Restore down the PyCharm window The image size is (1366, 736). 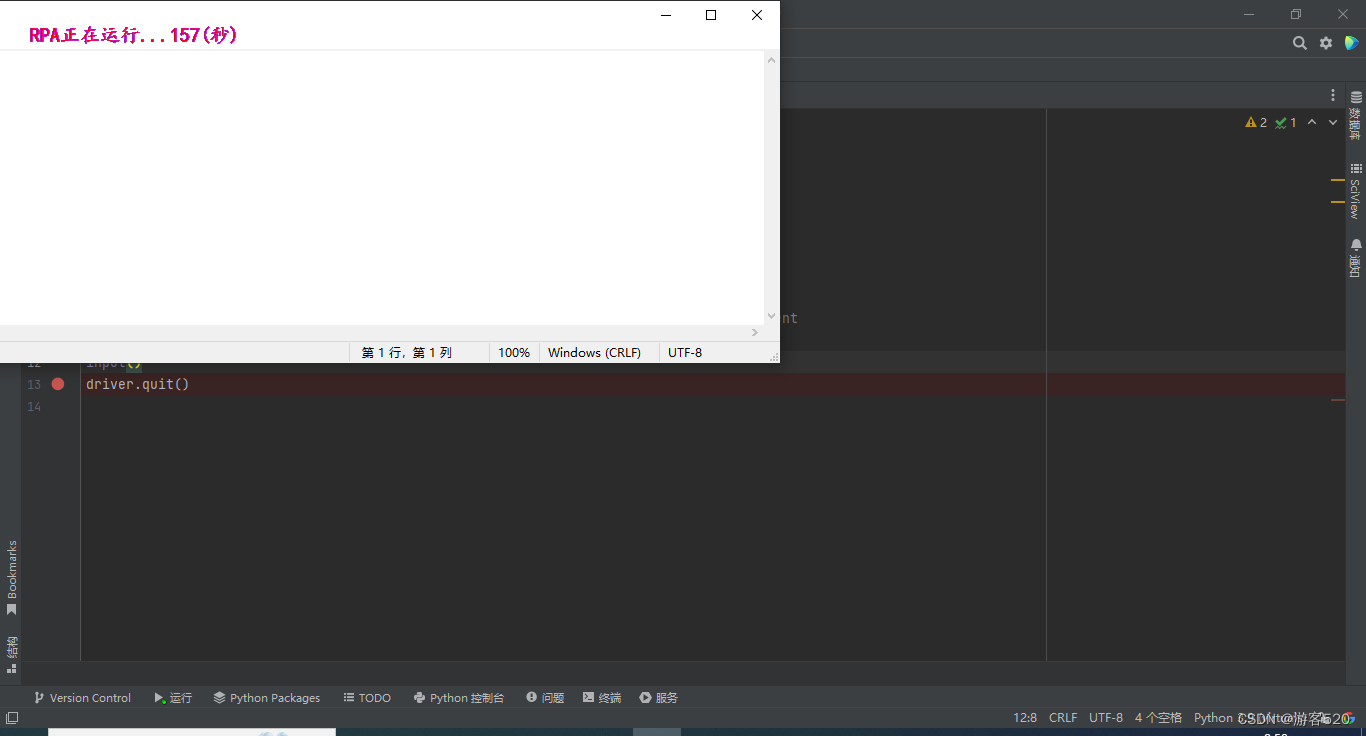pos(1296,14)
